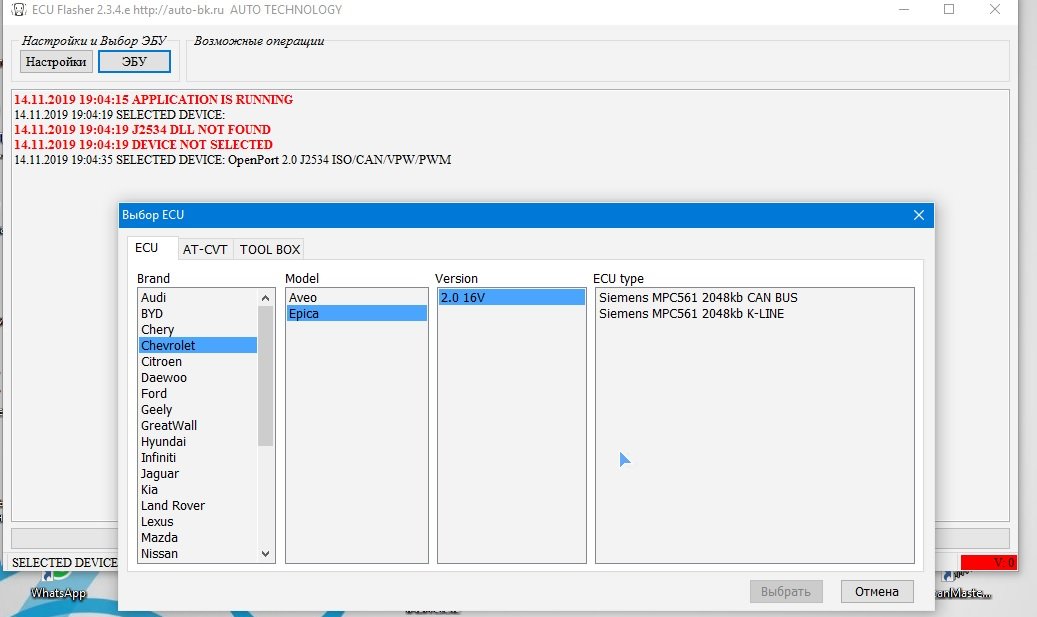1037x617 pixels.
Task: Click J2534 DLL NOT FOUND log line
Action: (142, 130)
